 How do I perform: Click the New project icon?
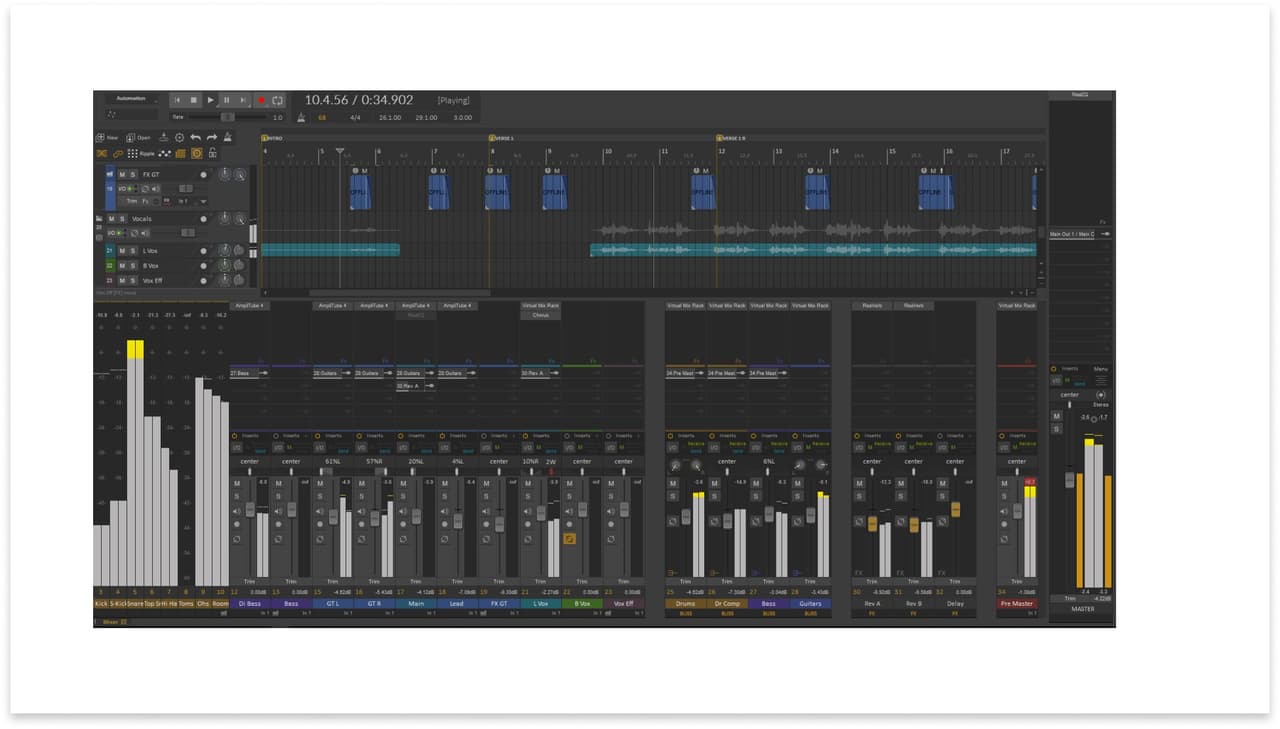(101, 135)
